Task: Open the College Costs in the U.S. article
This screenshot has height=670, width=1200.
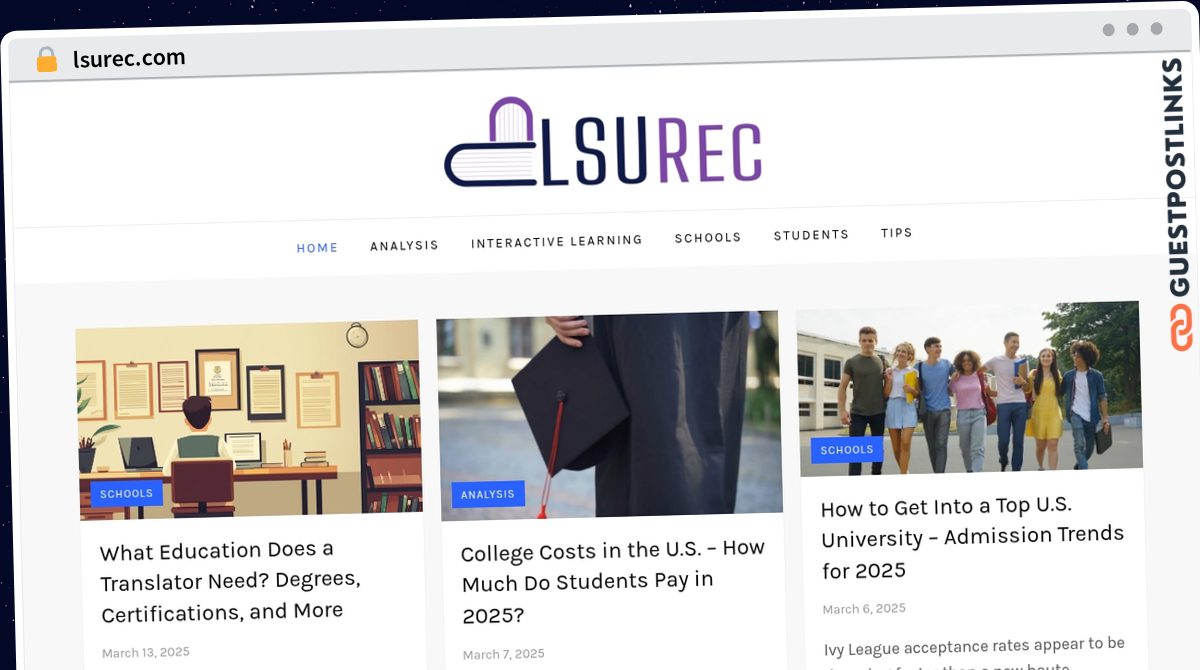Action: point(612,581)
